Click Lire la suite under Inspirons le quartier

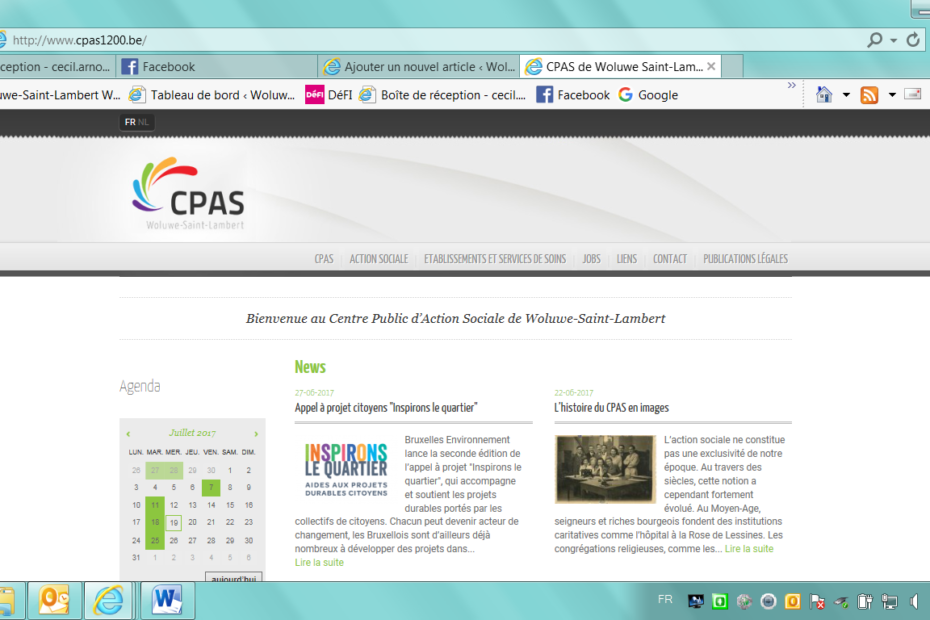(319, 562)
